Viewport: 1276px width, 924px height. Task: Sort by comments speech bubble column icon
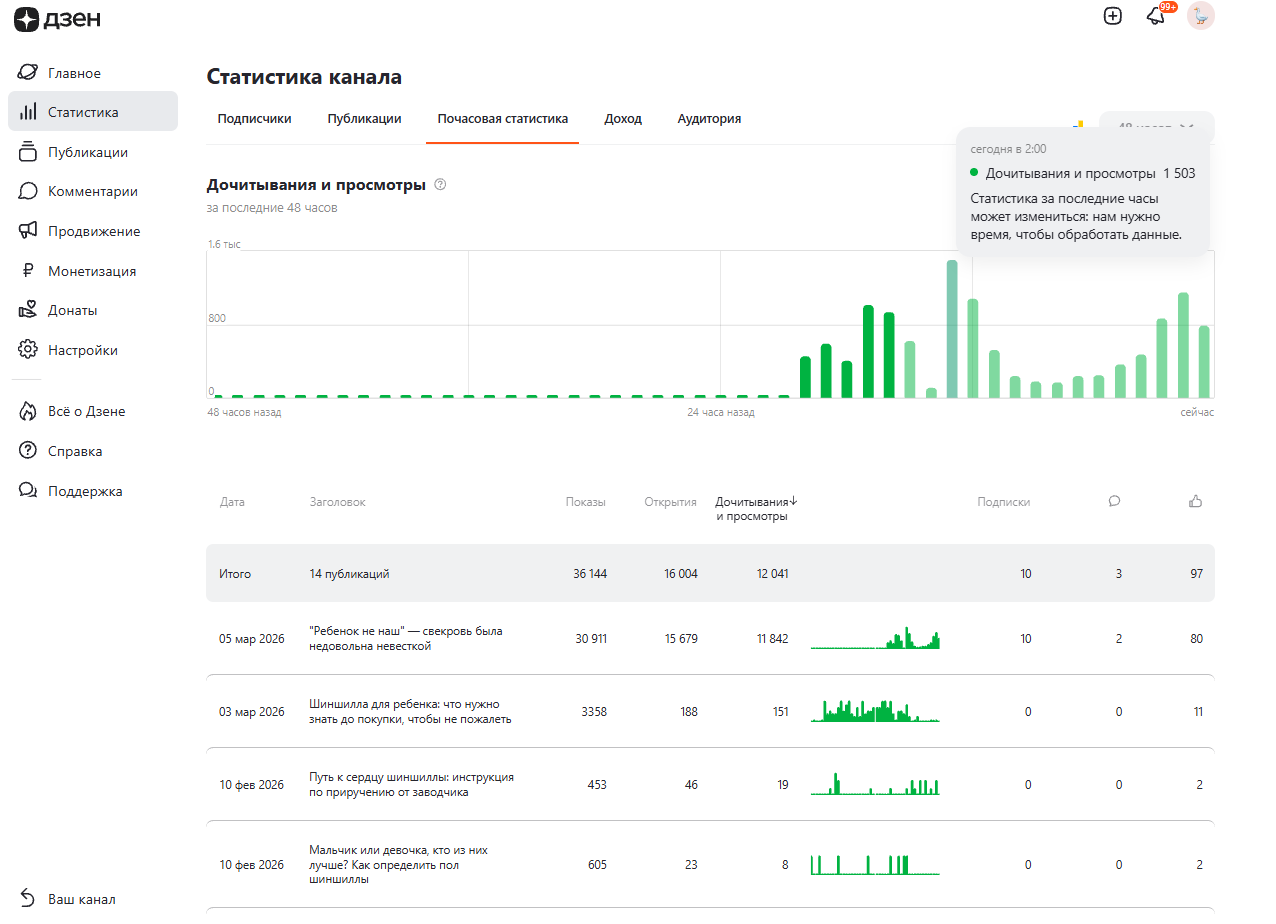coord(1114,502)
